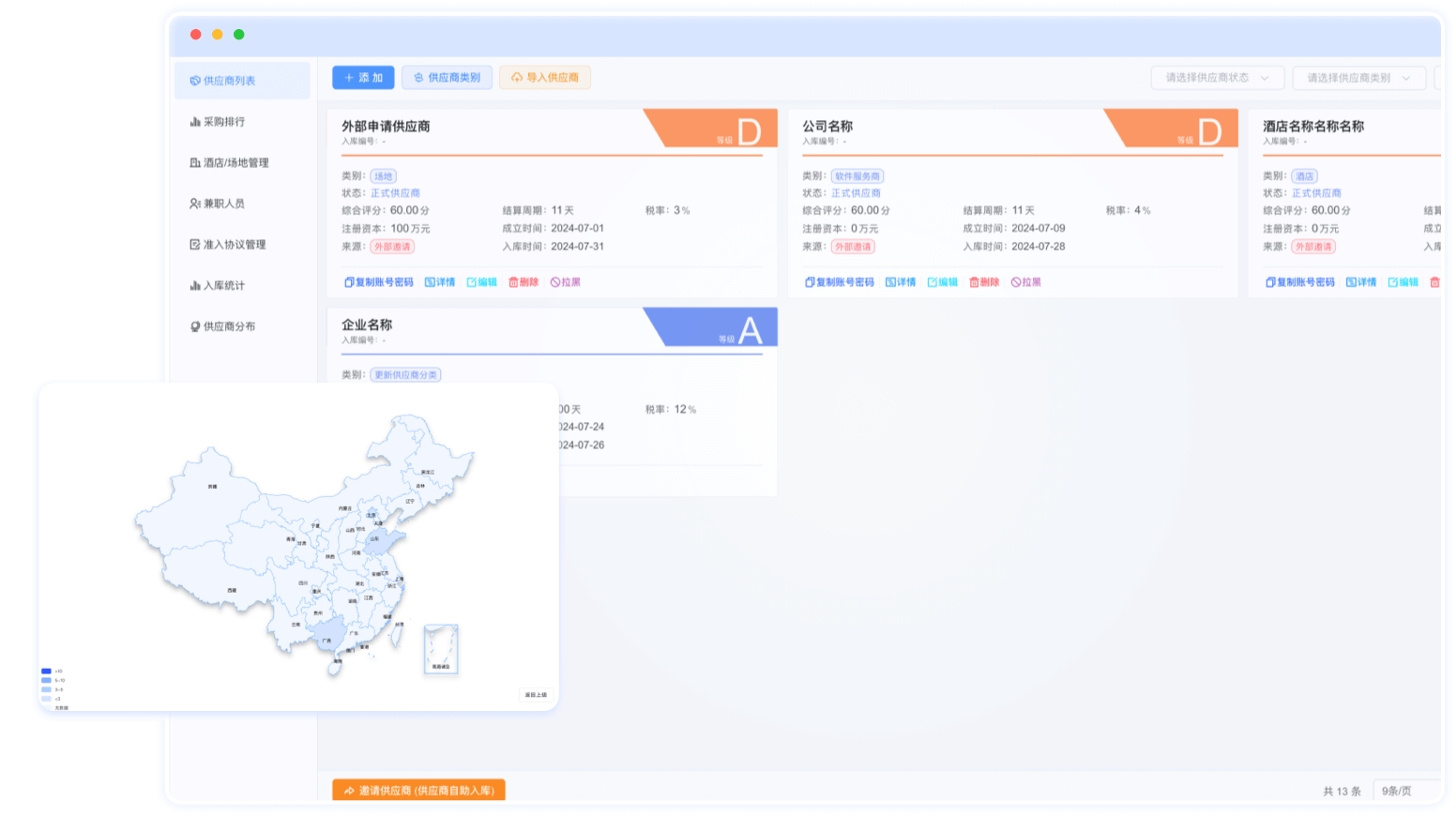Click 注册资本 100万元 value
Viewport: 1456px width, 816px height.
pyautogui.click(x=411, y=229)
